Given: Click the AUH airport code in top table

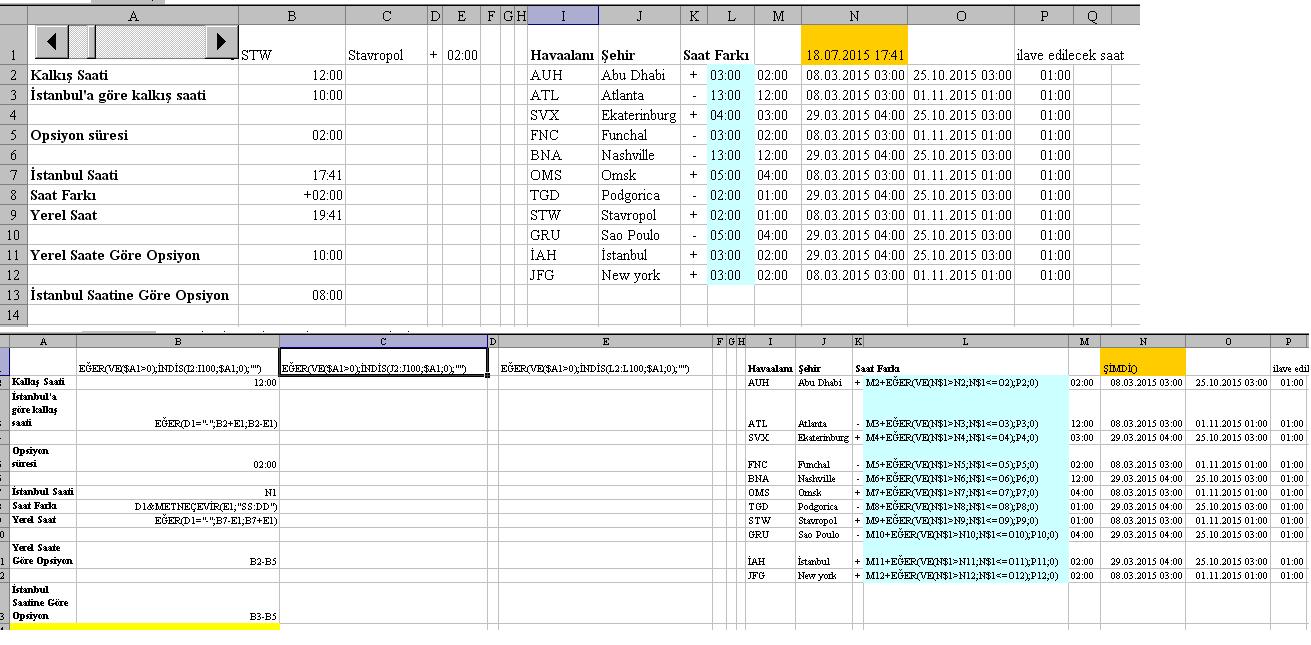Looking at the screenshot, I should (x=562, y=75).
